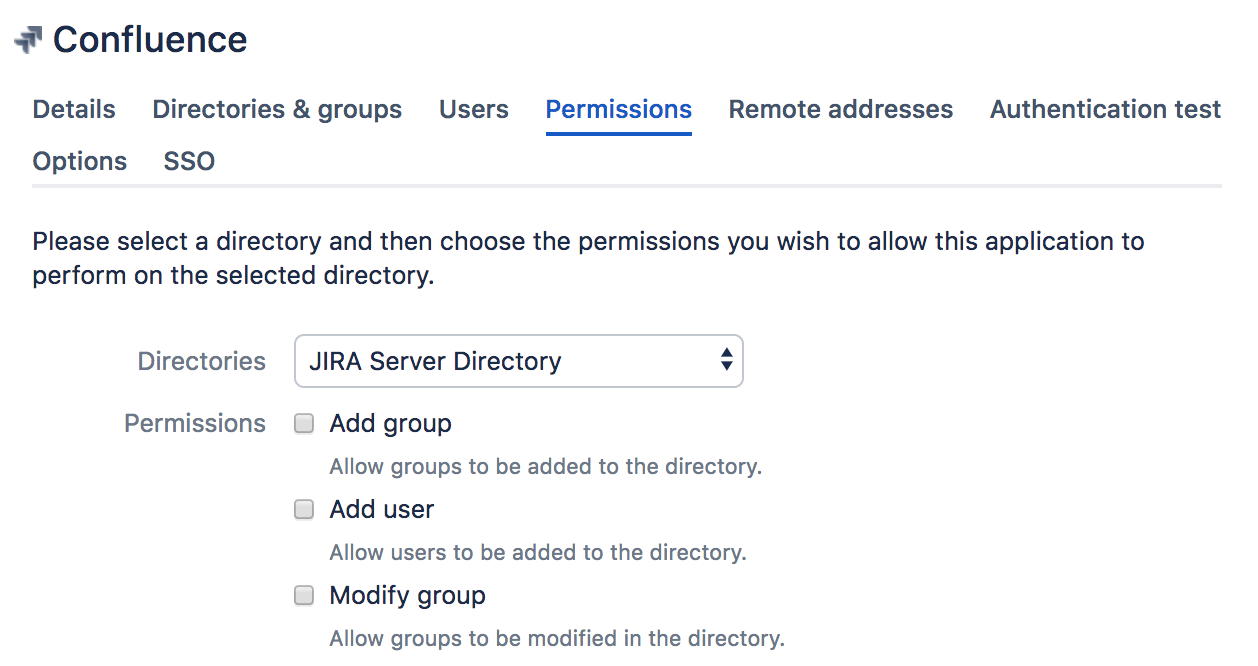
Task: Open the Authentication test tab
Action: coord(1106,110)
